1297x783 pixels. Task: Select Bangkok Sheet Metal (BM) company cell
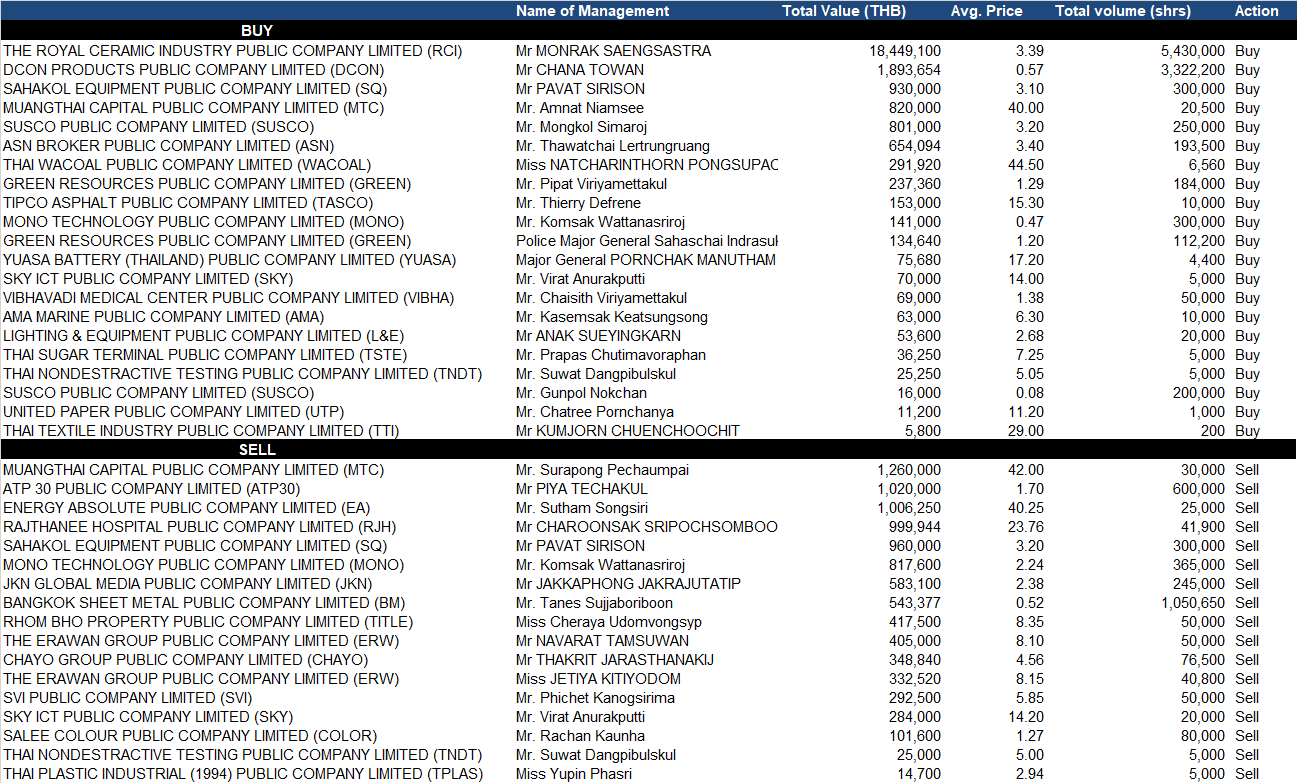pos(204,602)
